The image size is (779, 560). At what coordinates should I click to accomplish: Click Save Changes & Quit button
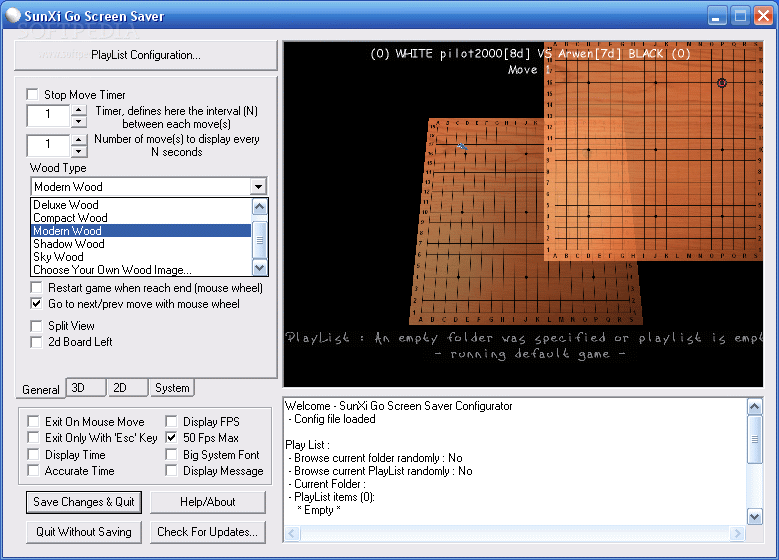pyautogui.click(x=84, y=502)
